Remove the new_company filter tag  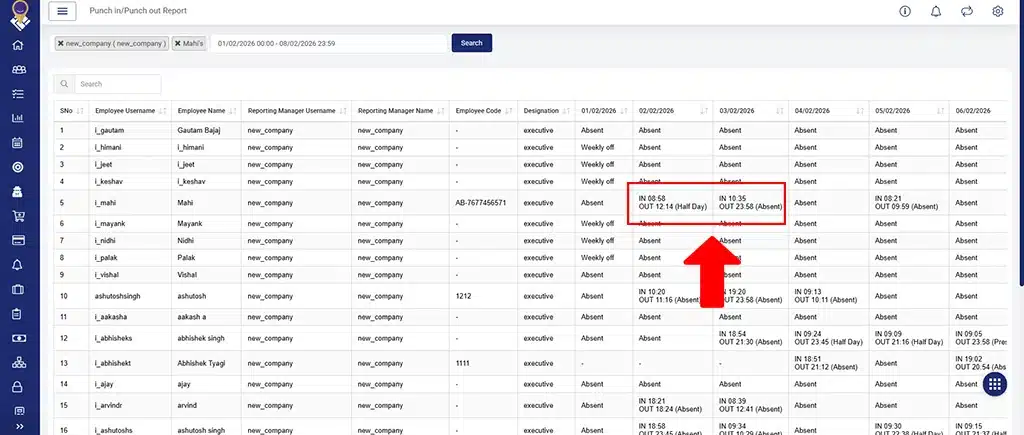(x=61, y=44)
